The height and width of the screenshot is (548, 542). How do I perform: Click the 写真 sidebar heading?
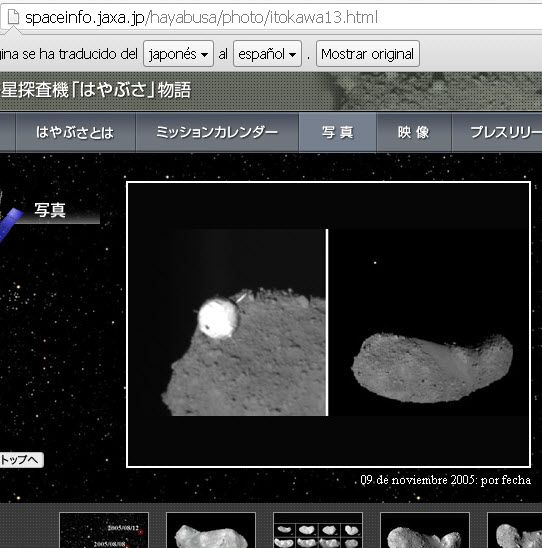click(50, 210)
